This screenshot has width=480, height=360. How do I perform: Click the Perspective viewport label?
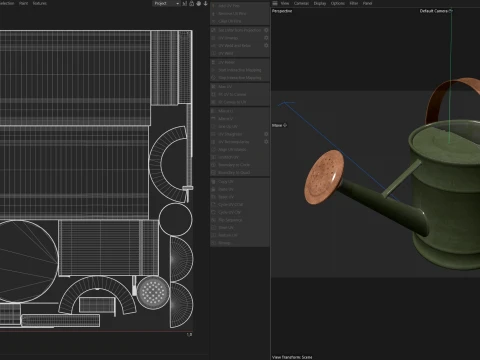[x=282, y=11]
